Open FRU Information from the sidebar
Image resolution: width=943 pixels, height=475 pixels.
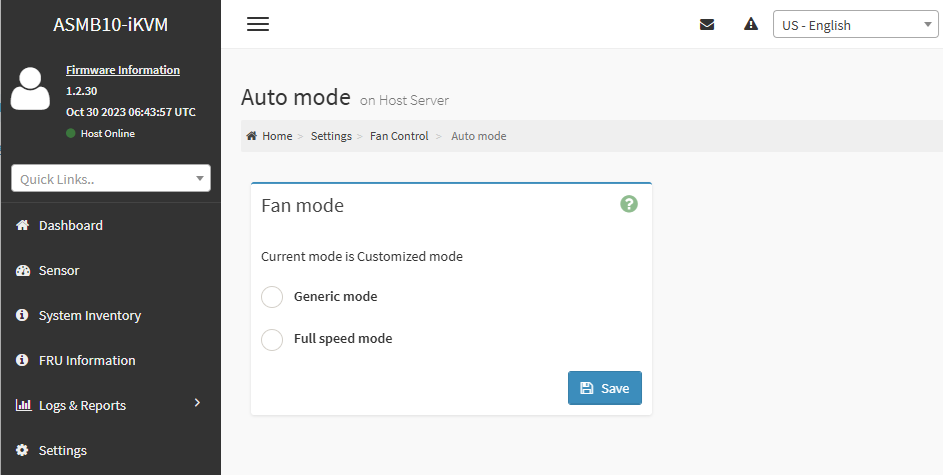tap(86, 360)
